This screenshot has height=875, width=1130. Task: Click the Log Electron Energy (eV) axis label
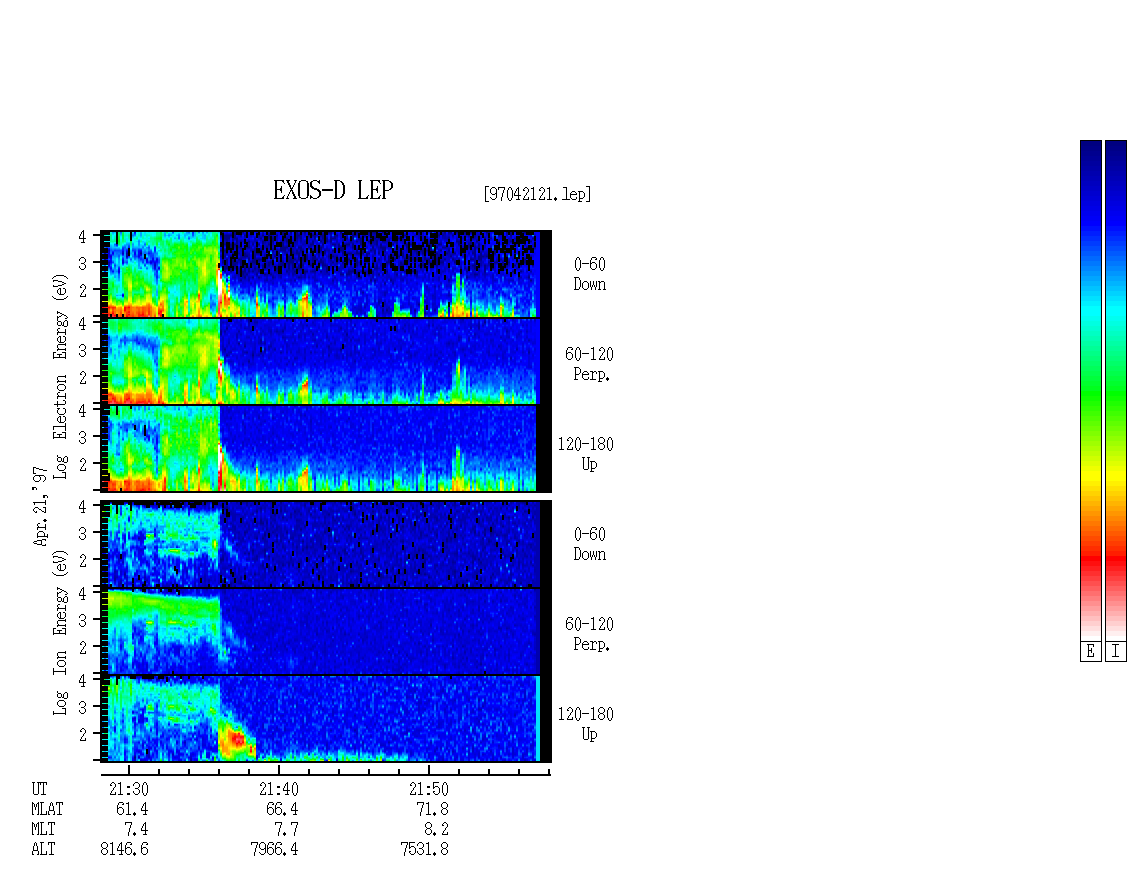point(61,376)
